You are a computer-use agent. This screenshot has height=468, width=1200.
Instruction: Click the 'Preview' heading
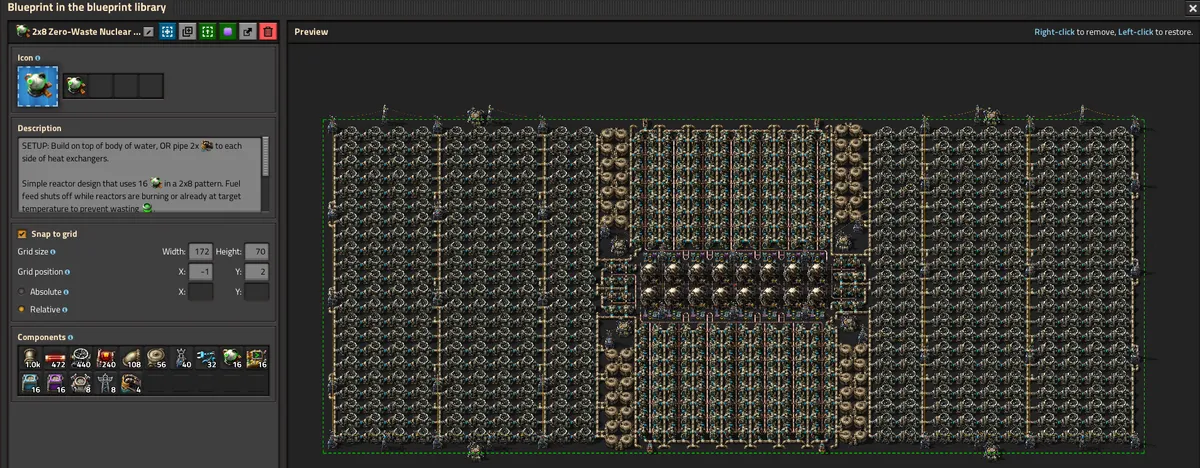coord(311,32)
